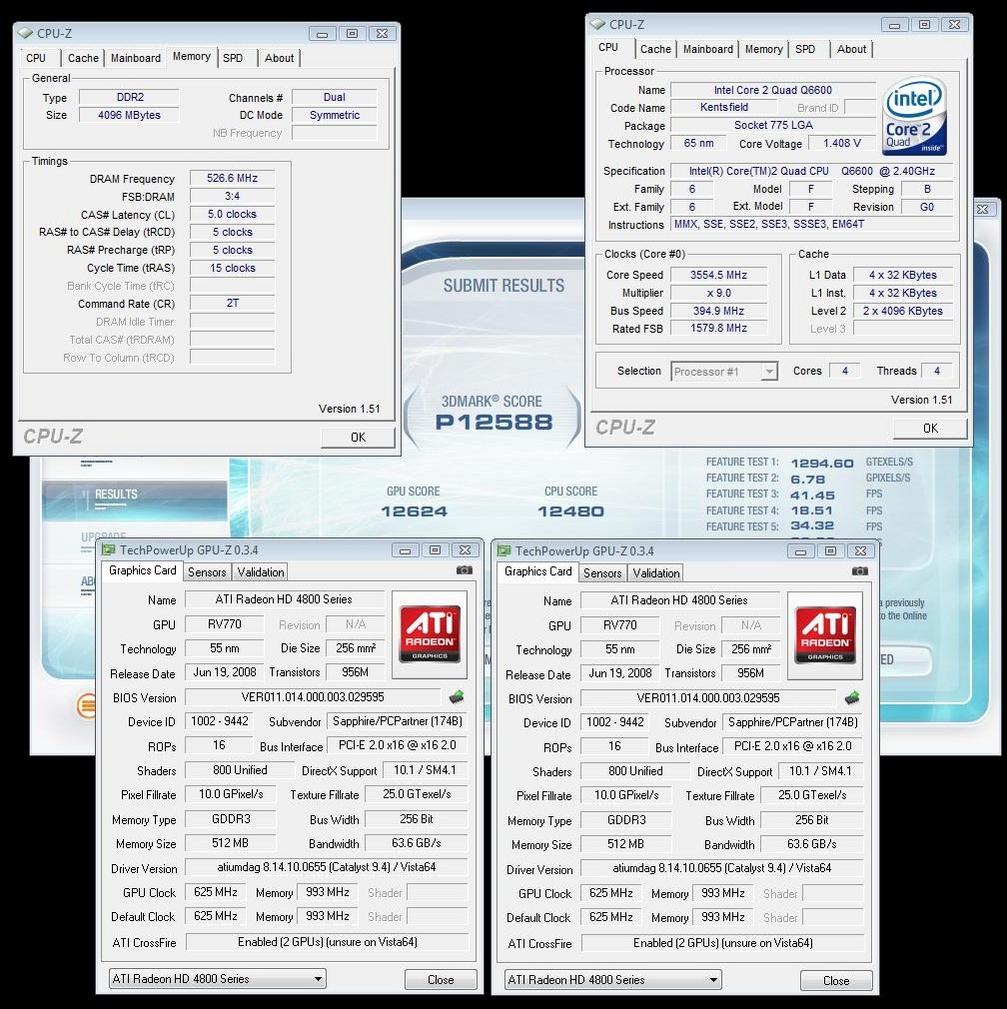Open the Mainboard tab in the CPU-Z processor window
1007x1009 pixels.
click(x=708, y=49)
